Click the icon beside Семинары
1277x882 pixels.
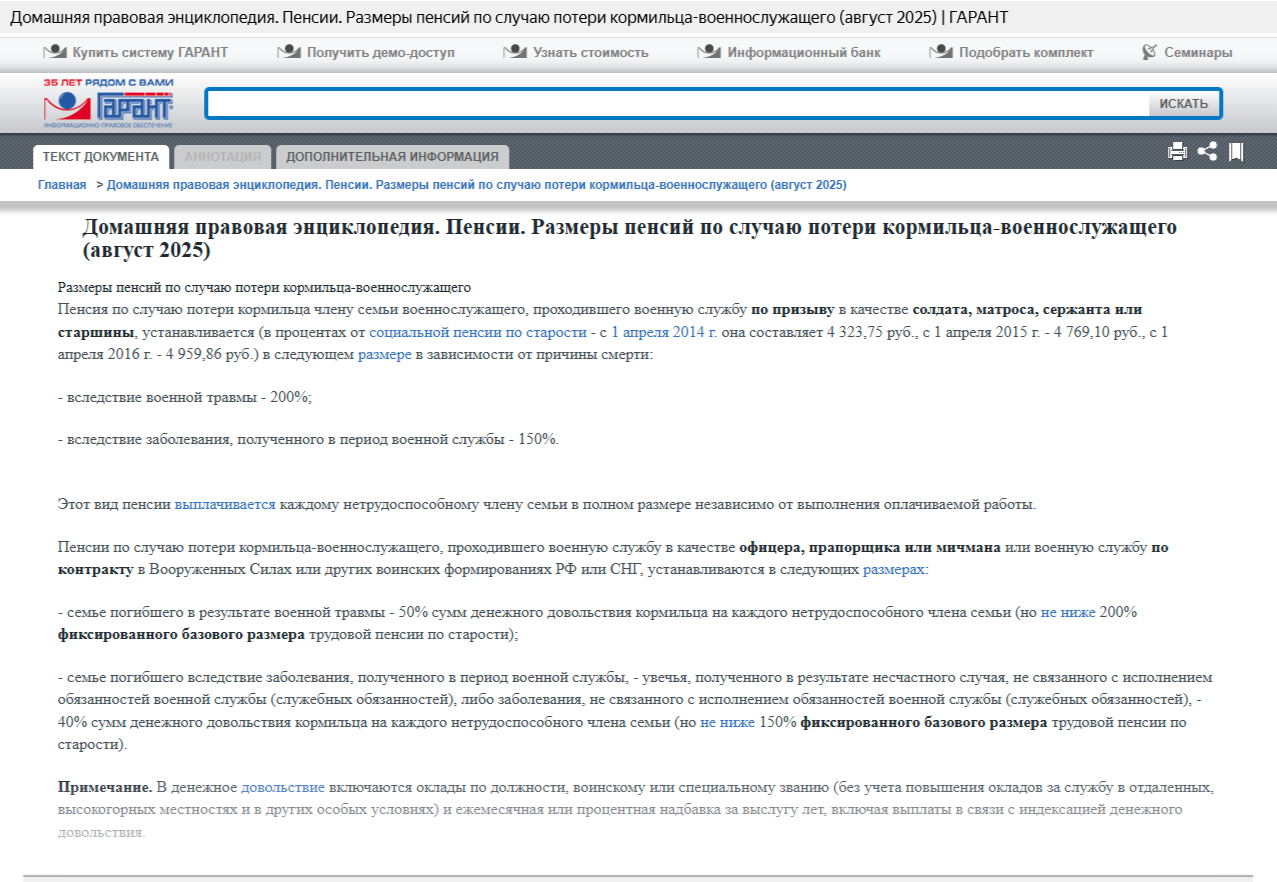click(1150, 52)
